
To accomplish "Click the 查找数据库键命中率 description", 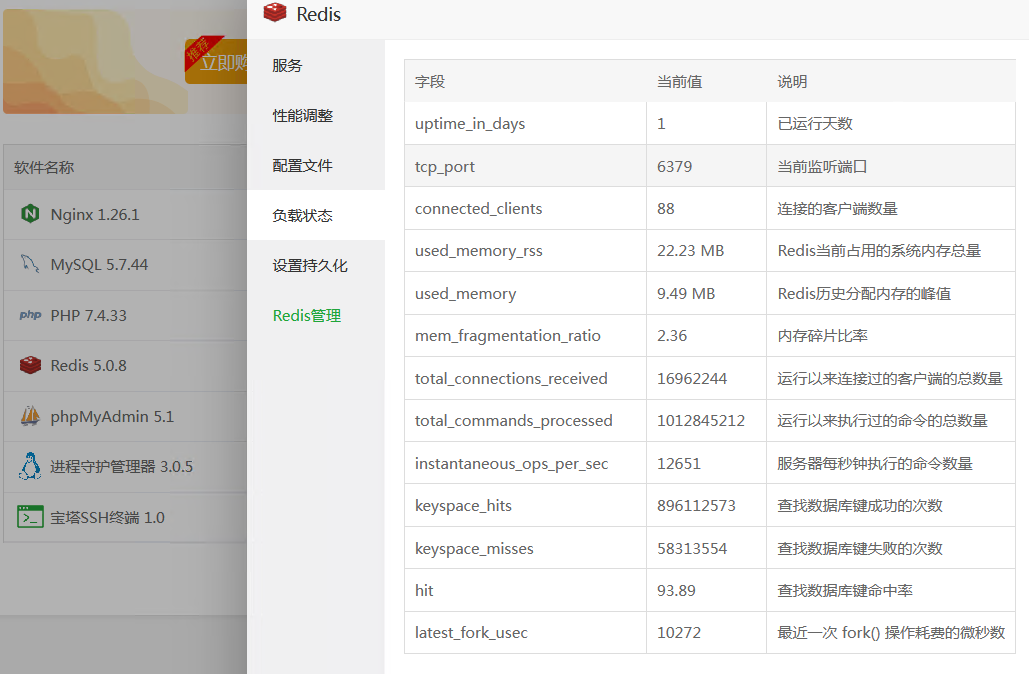I will click(x=845, y=590).
